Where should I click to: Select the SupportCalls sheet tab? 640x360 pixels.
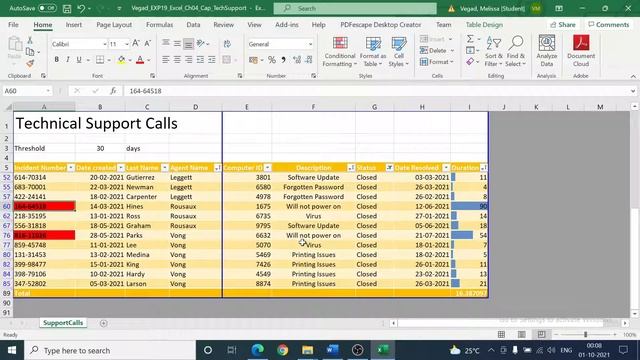pyautogui.click(x=63, y=323)
